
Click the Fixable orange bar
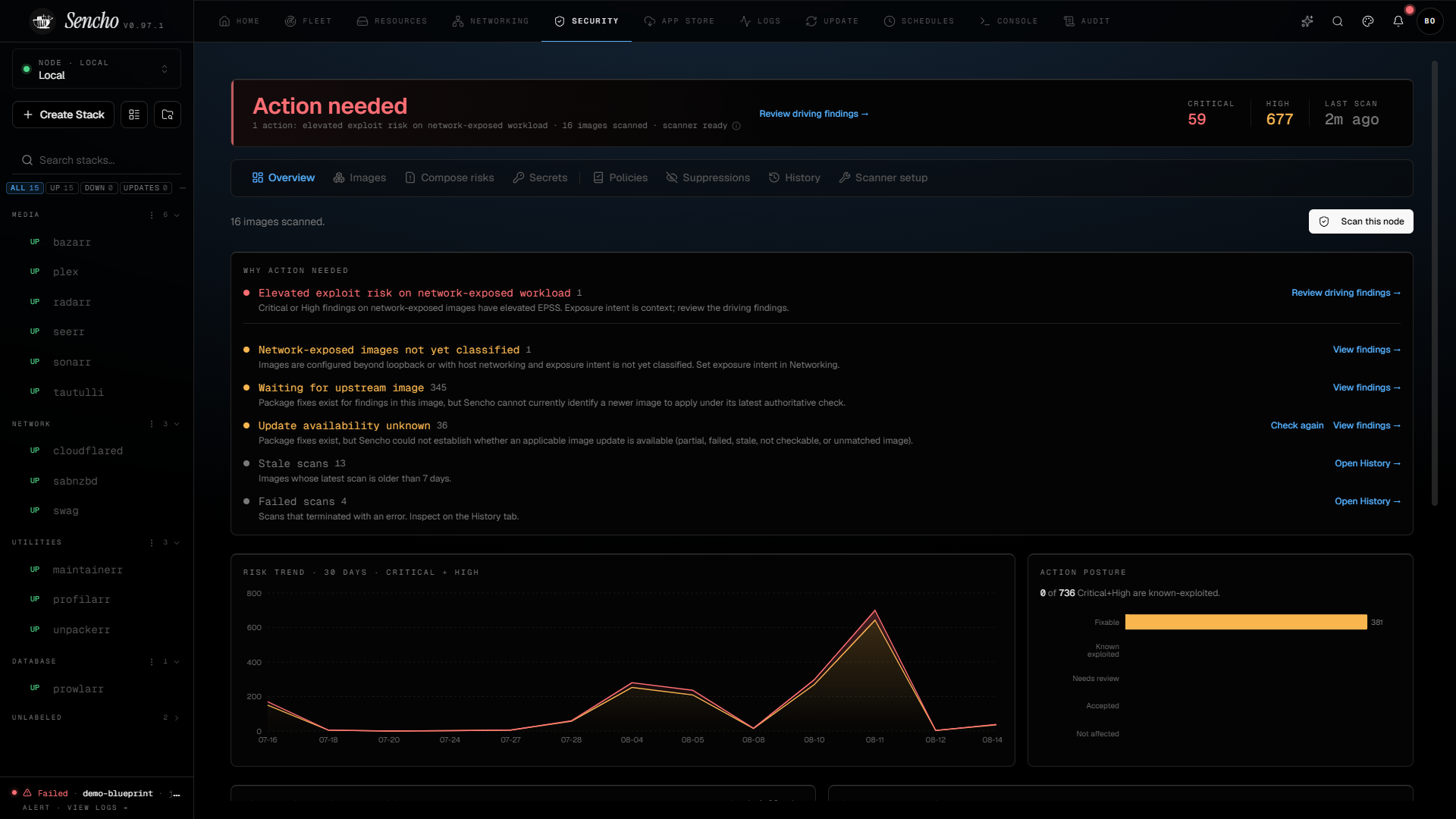point(1246,622)
